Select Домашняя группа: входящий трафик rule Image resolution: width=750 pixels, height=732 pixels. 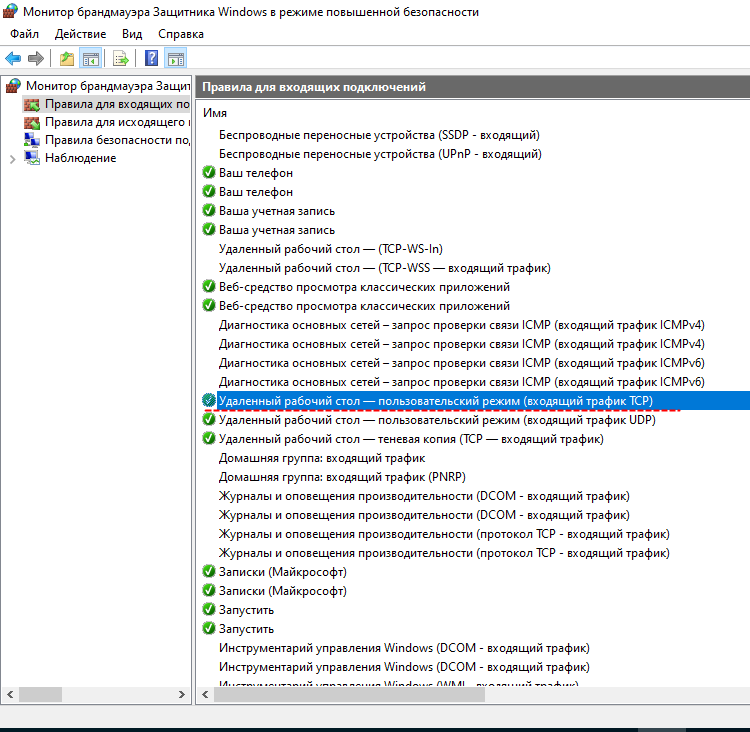coord(322,458)
